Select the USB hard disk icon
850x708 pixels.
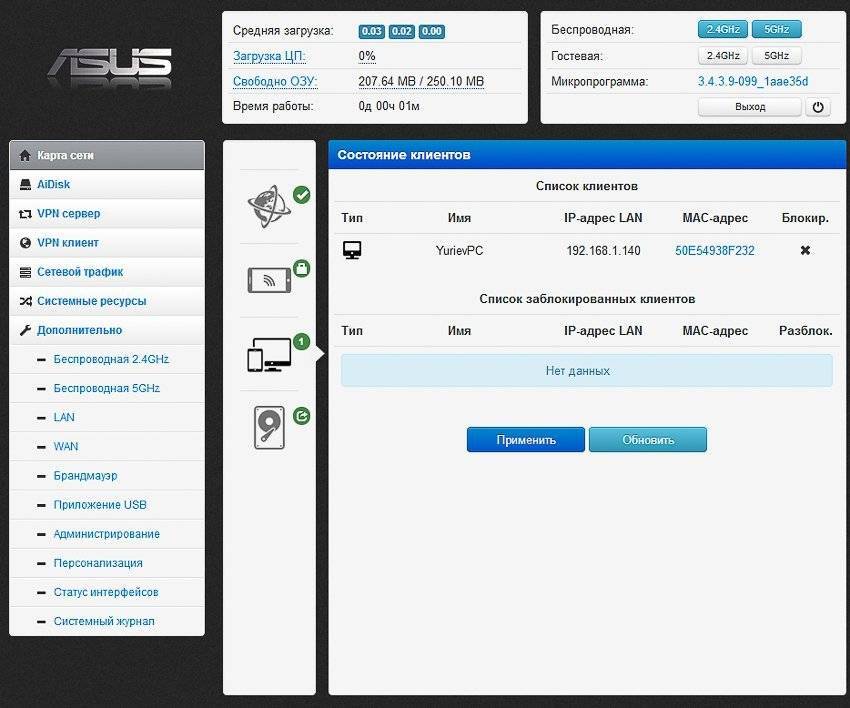tap(269, 428)
